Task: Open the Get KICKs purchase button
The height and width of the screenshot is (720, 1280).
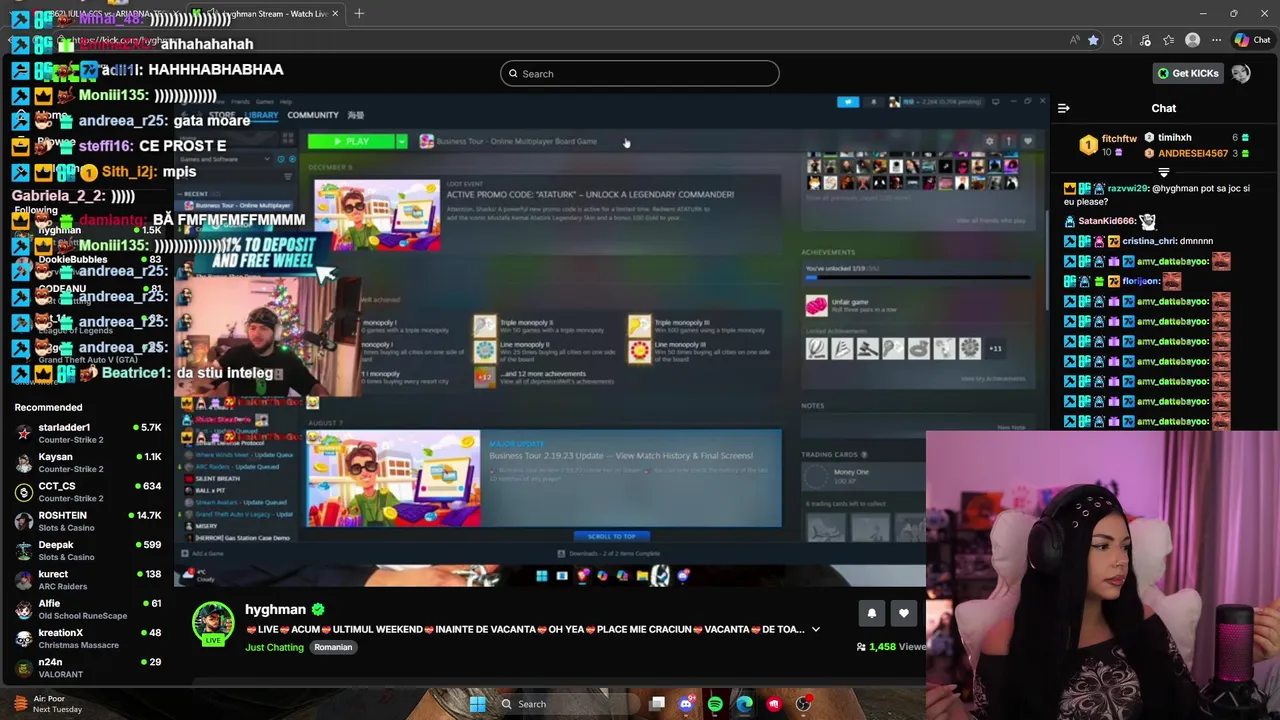Action: pyautogui.click(x=1188, y=73)
